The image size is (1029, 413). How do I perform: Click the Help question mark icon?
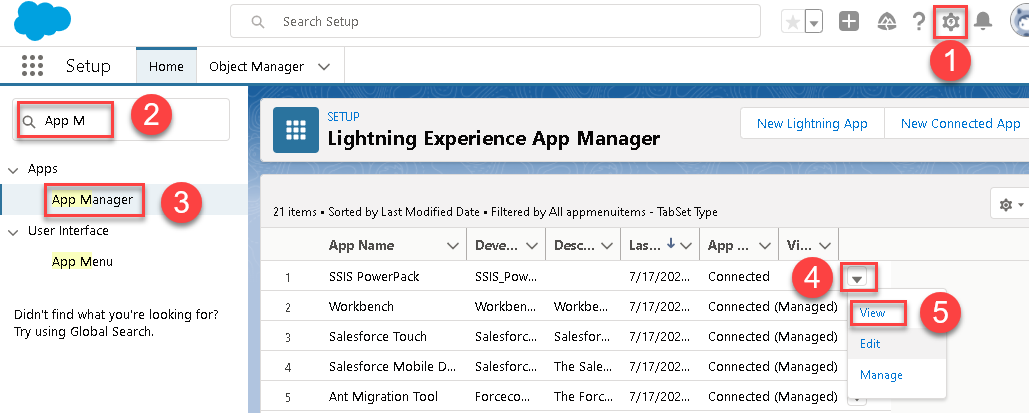[919, 21]
